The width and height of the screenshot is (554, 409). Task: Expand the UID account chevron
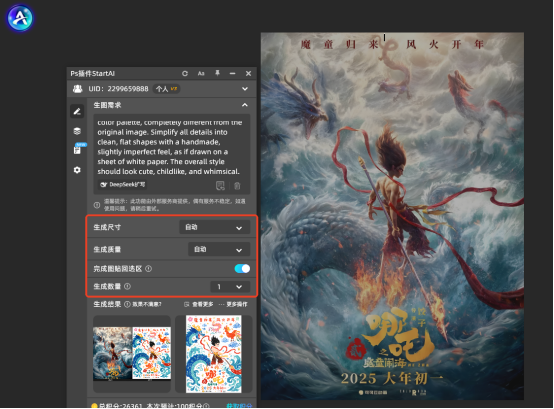(245, 89)
